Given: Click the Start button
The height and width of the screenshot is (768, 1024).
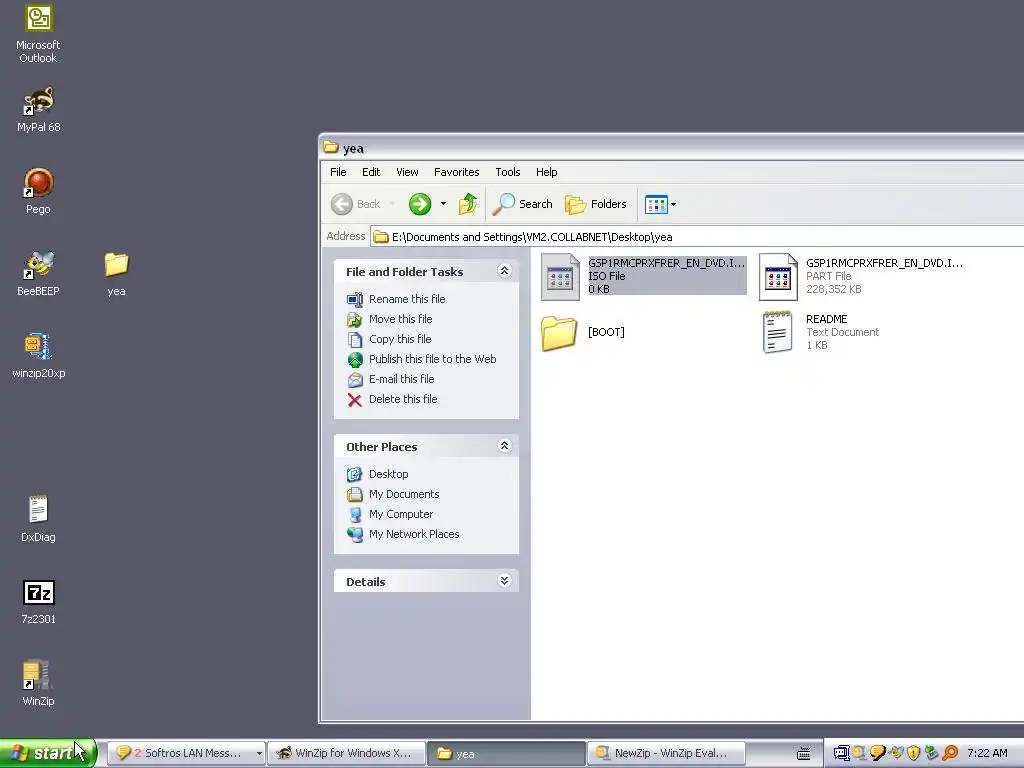Looking at the screenshot, I should pos(47,753).
